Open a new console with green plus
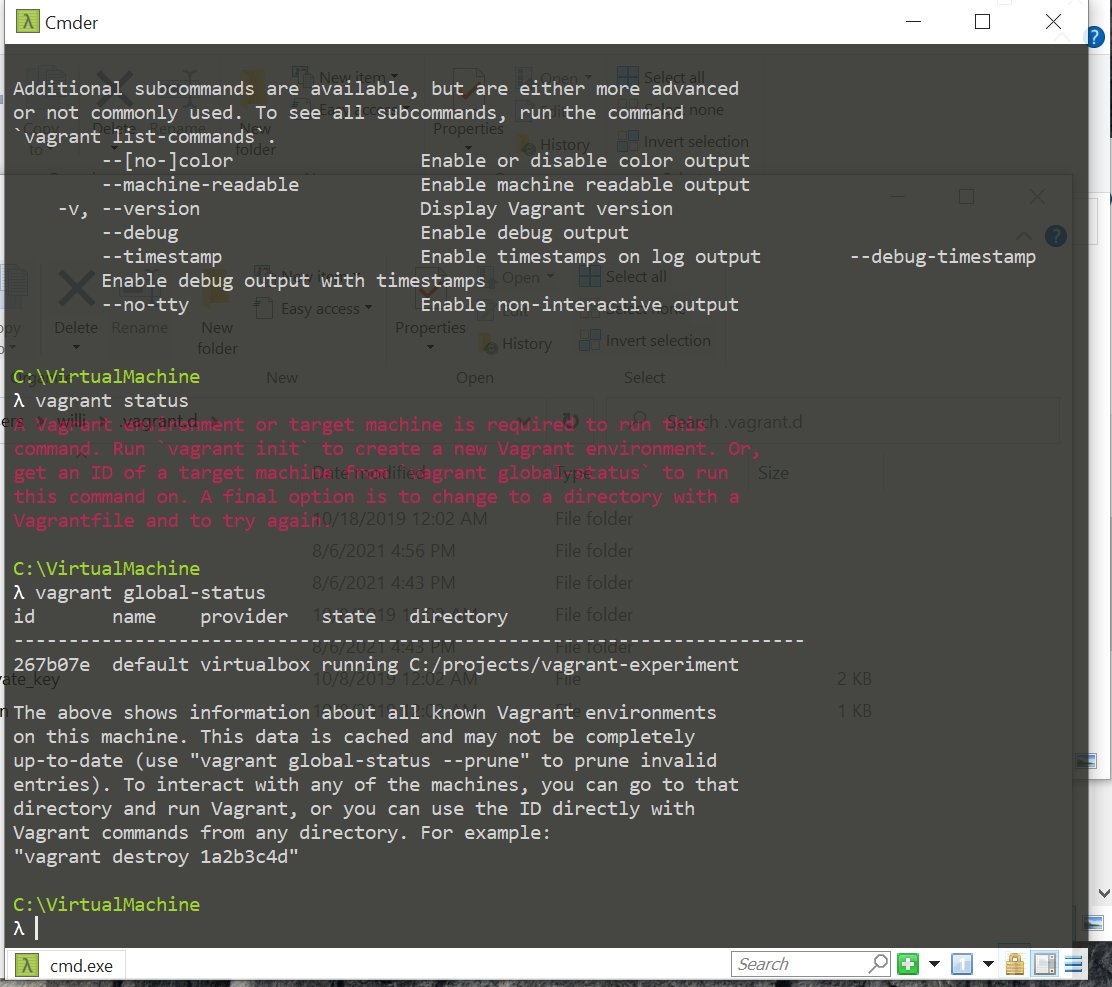Image resolution: width=1112 pixels, height=987 pixels. click(908, 964)
